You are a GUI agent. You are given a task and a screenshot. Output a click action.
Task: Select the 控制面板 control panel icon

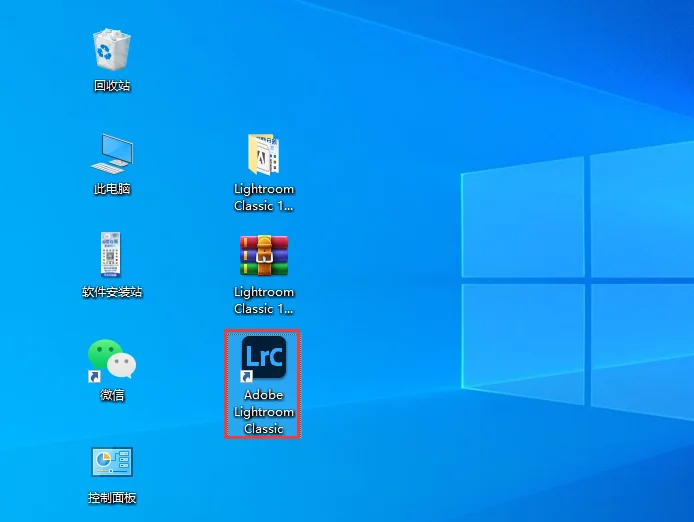pos(112,462)
